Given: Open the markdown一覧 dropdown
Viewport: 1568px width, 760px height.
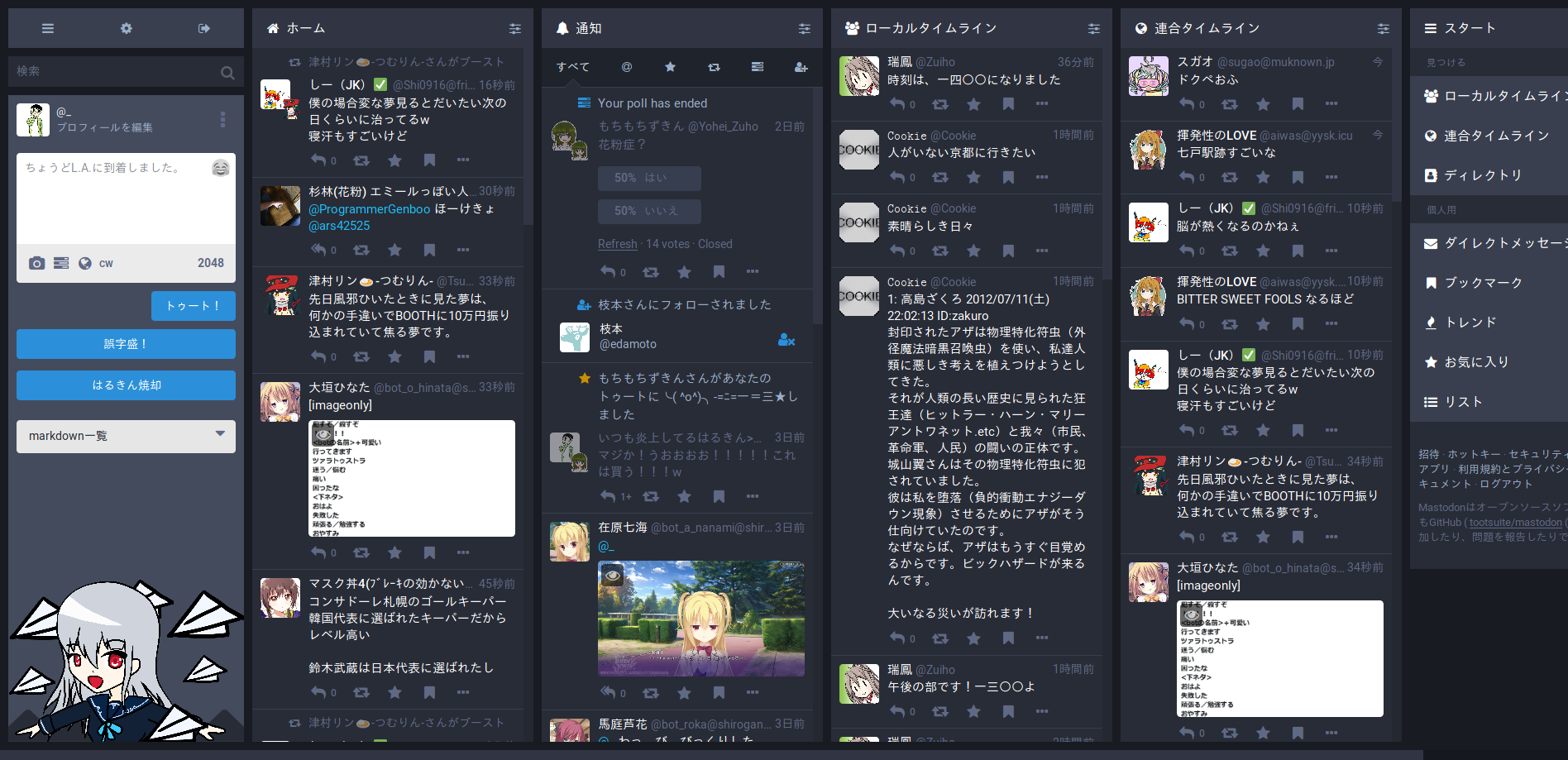Looking at the screenshot, I should point(126,436).
